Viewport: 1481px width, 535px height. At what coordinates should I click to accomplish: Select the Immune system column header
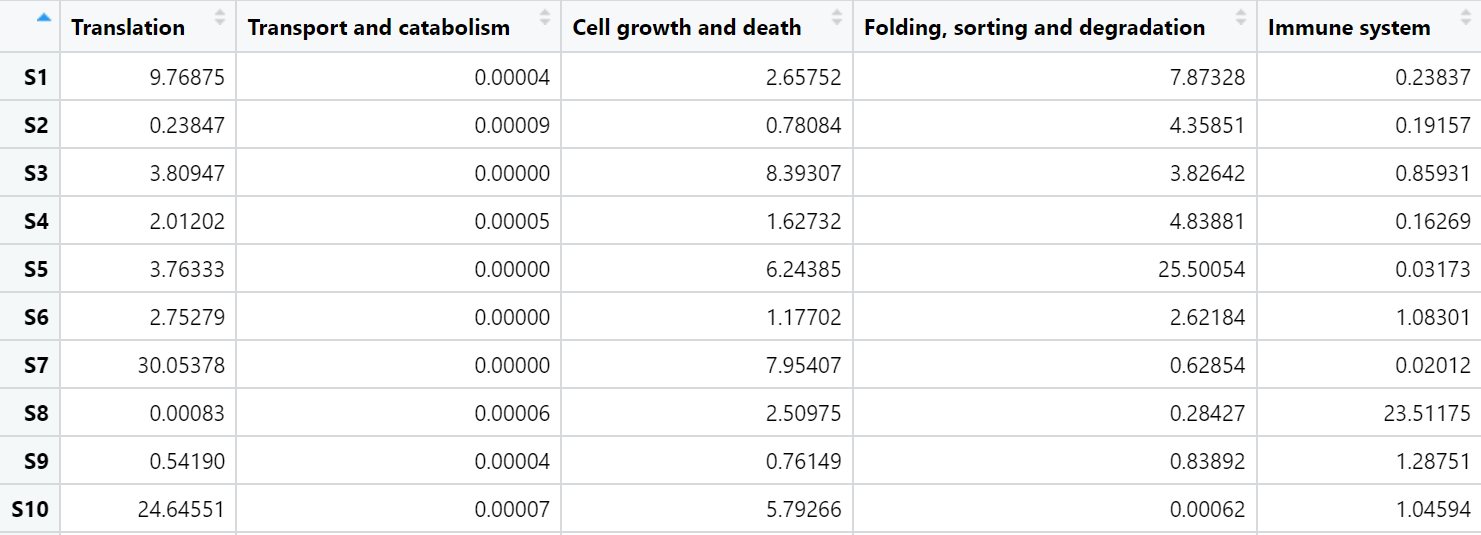[x=1349, y=27]
